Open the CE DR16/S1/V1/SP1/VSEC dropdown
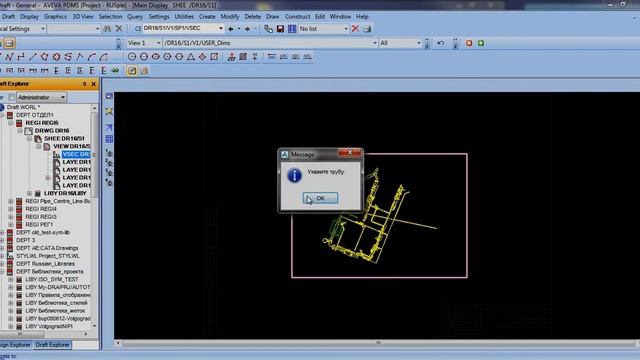 point(221,29)
